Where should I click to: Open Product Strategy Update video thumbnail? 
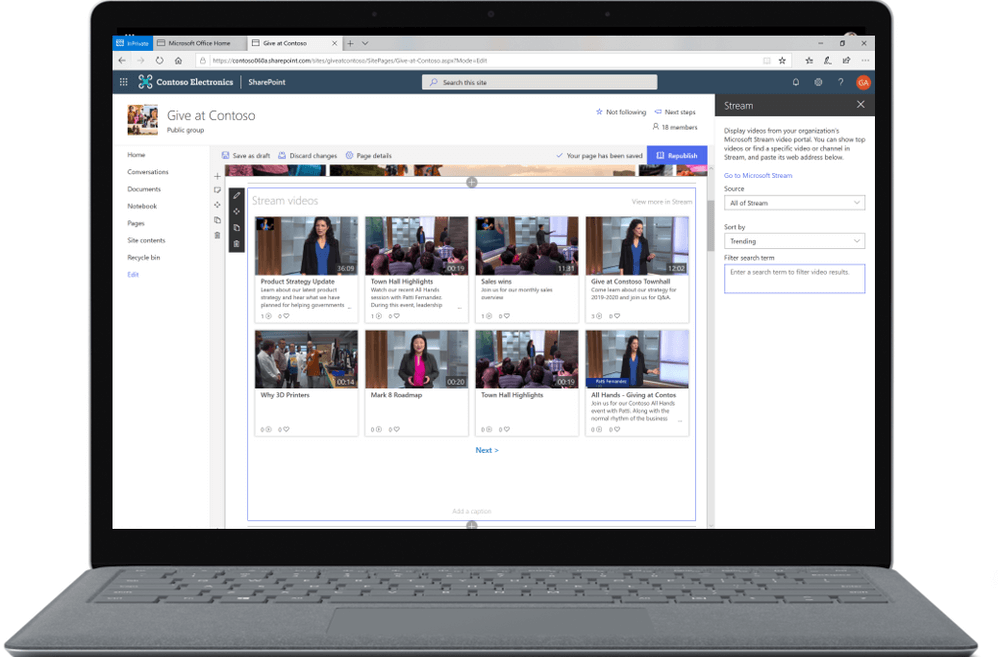306,246
